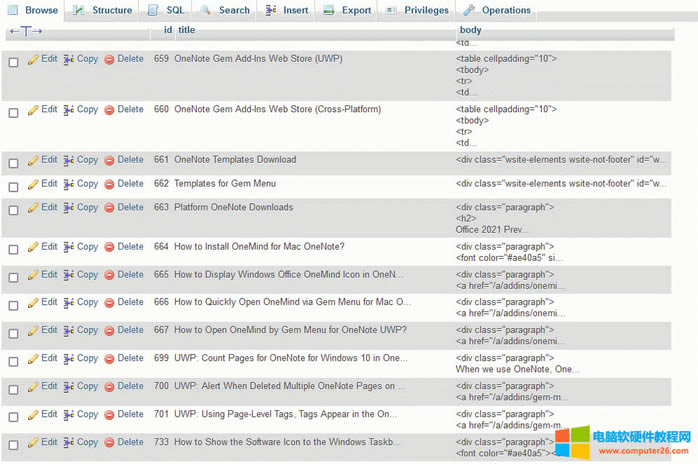Screen dimensions: 698x464
Task: Click the pencil Edit icon for row 733
Action: coord(33,443)
